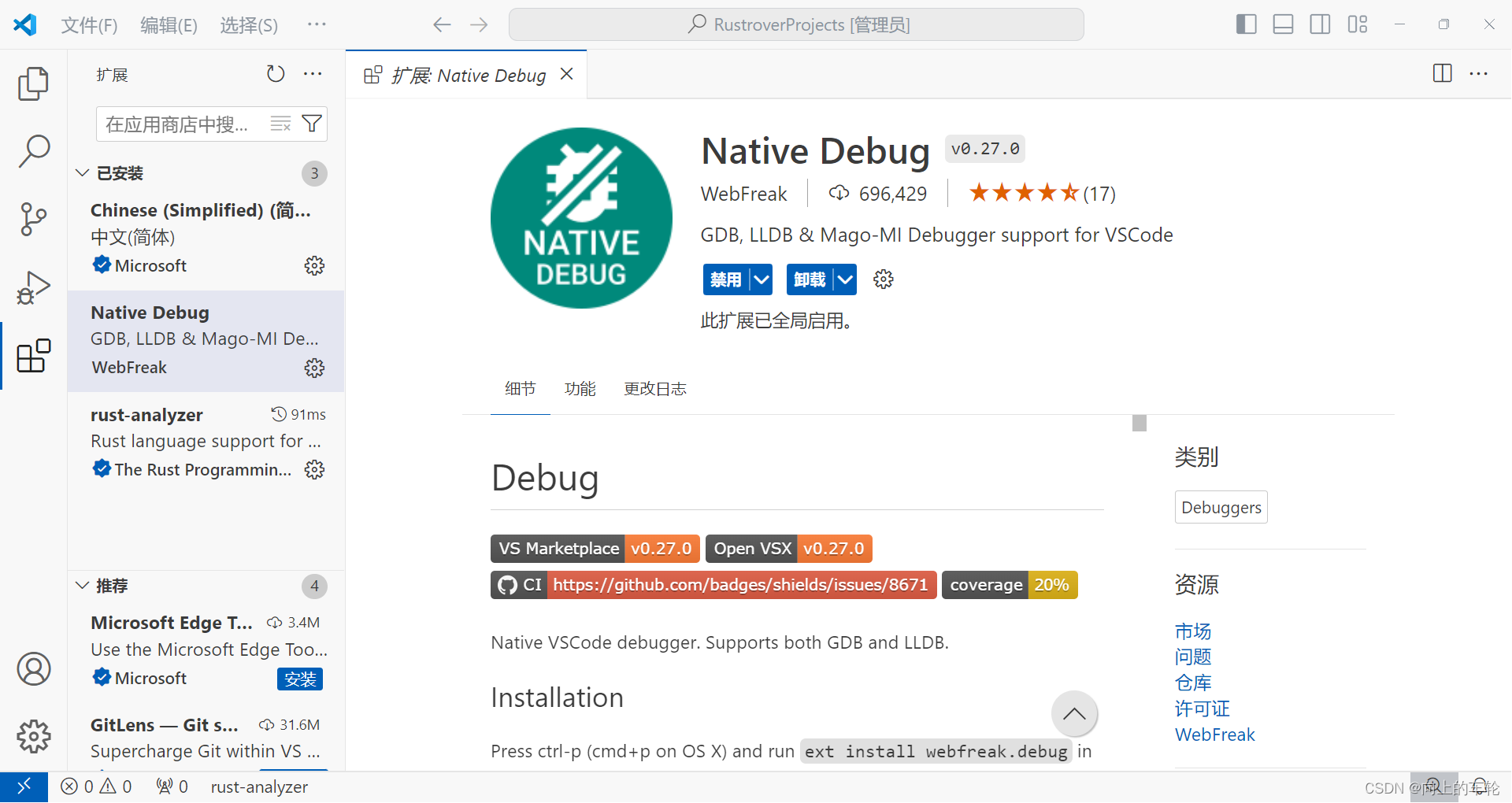Image resolution: width=1512 pixels, height=803 pixels.
Task: Click the WebFreak publisher name in header
Action: [743, 194]
